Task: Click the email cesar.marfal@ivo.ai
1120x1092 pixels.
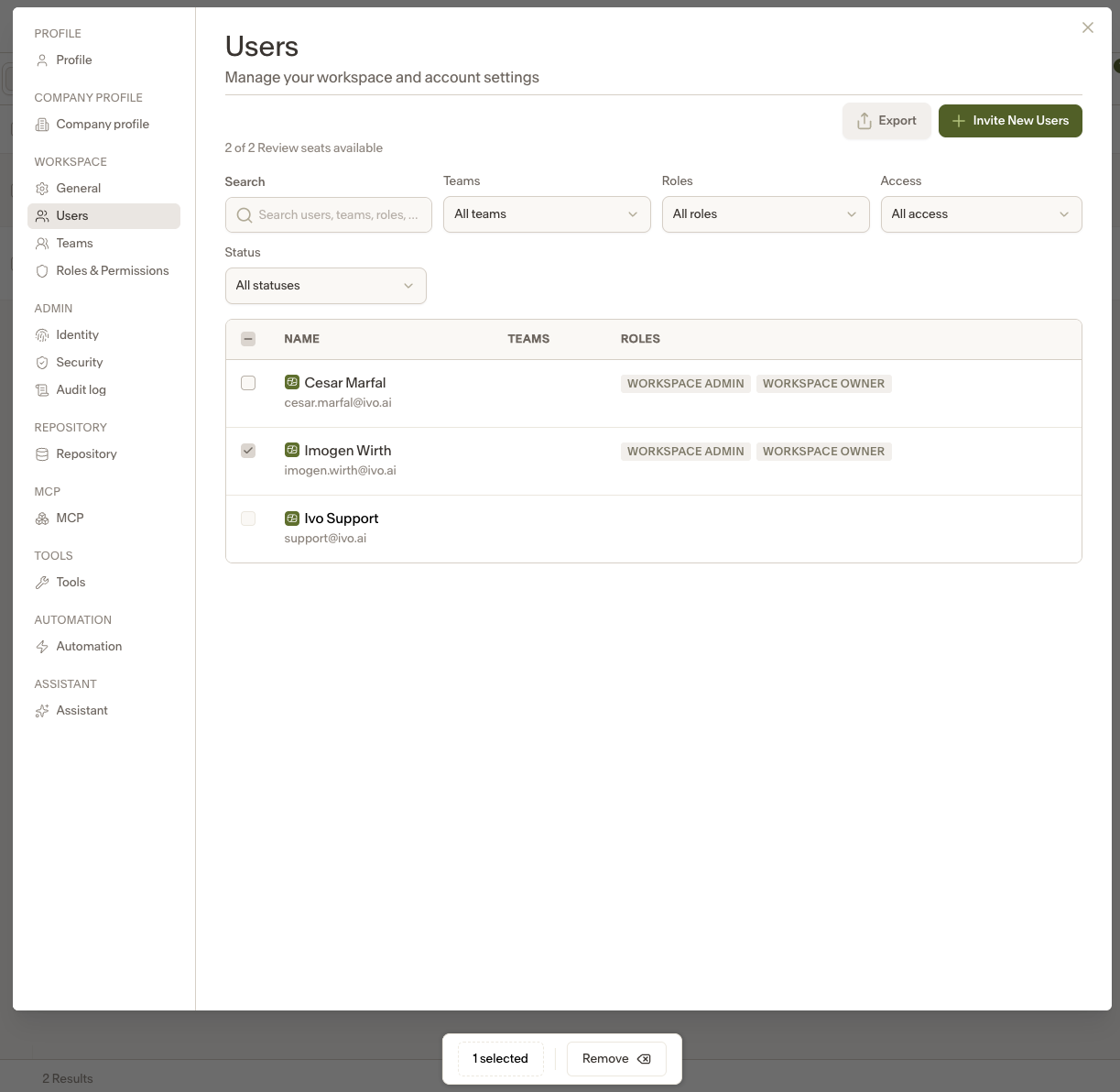Action: coord(338,403)
